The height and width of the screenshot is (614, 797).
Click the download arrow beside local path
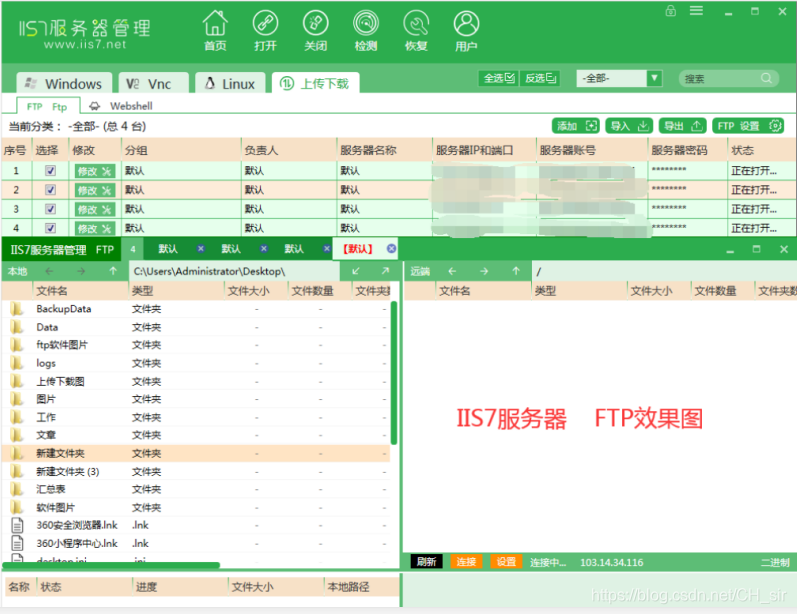[x=356, y=271]
